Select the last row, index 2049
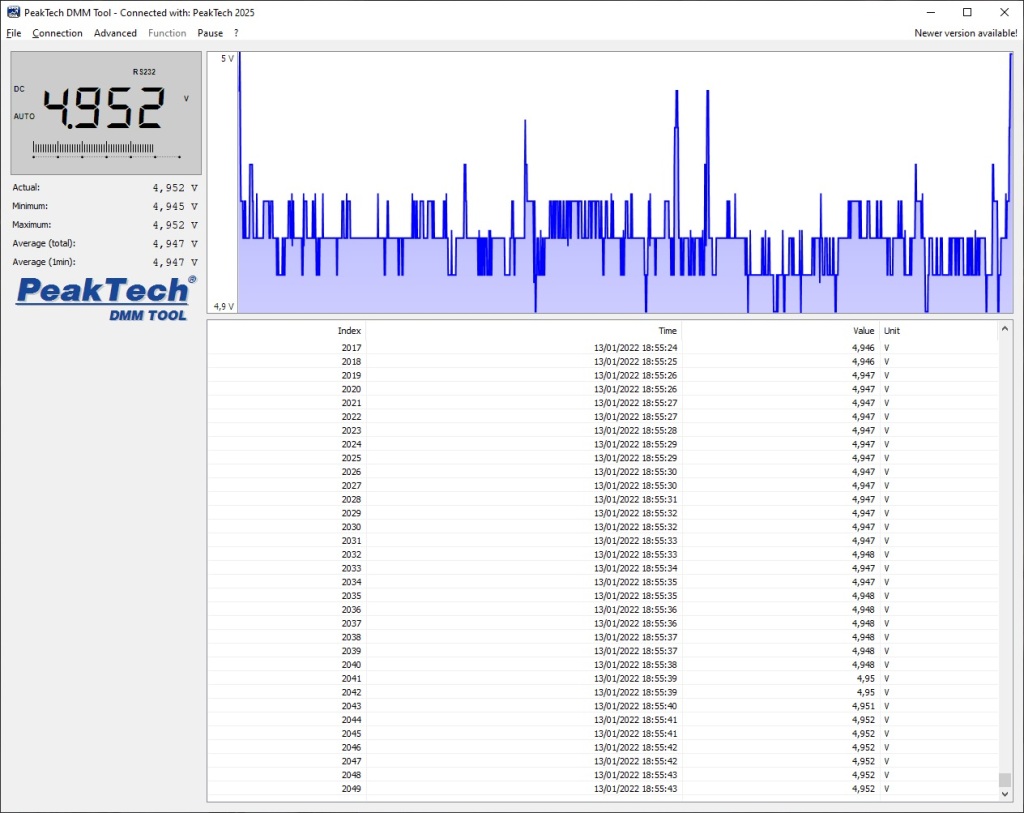The height and width of the screenshot is (813, 1024). [x=600, y=789]
